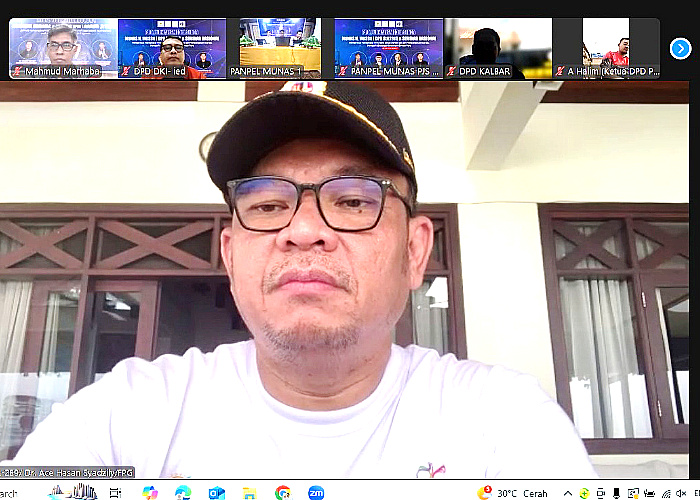700x500 pixels.
Task: Select the DPD DKI participant thumbnail
Action: pos(171,48)
